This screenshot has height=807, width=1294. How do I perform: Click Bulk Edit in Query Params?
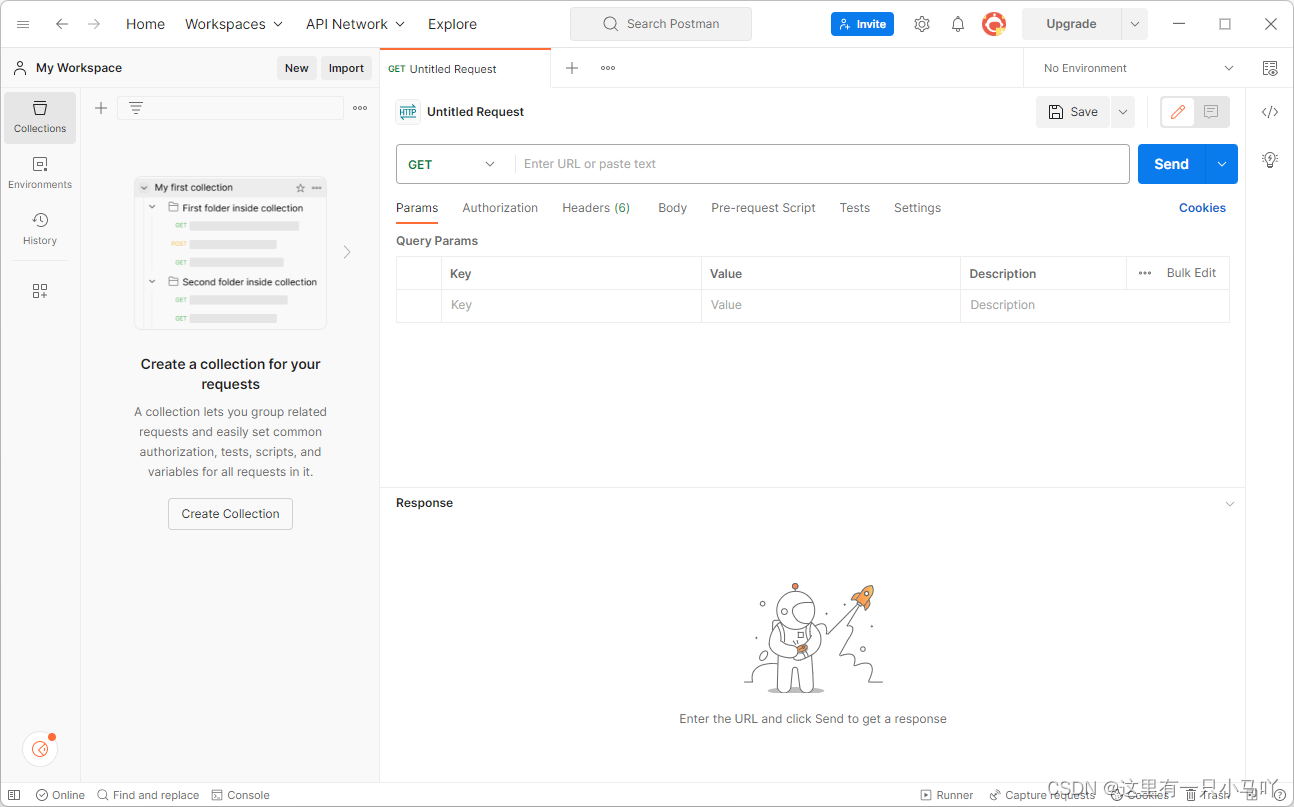coord(1191,273)
